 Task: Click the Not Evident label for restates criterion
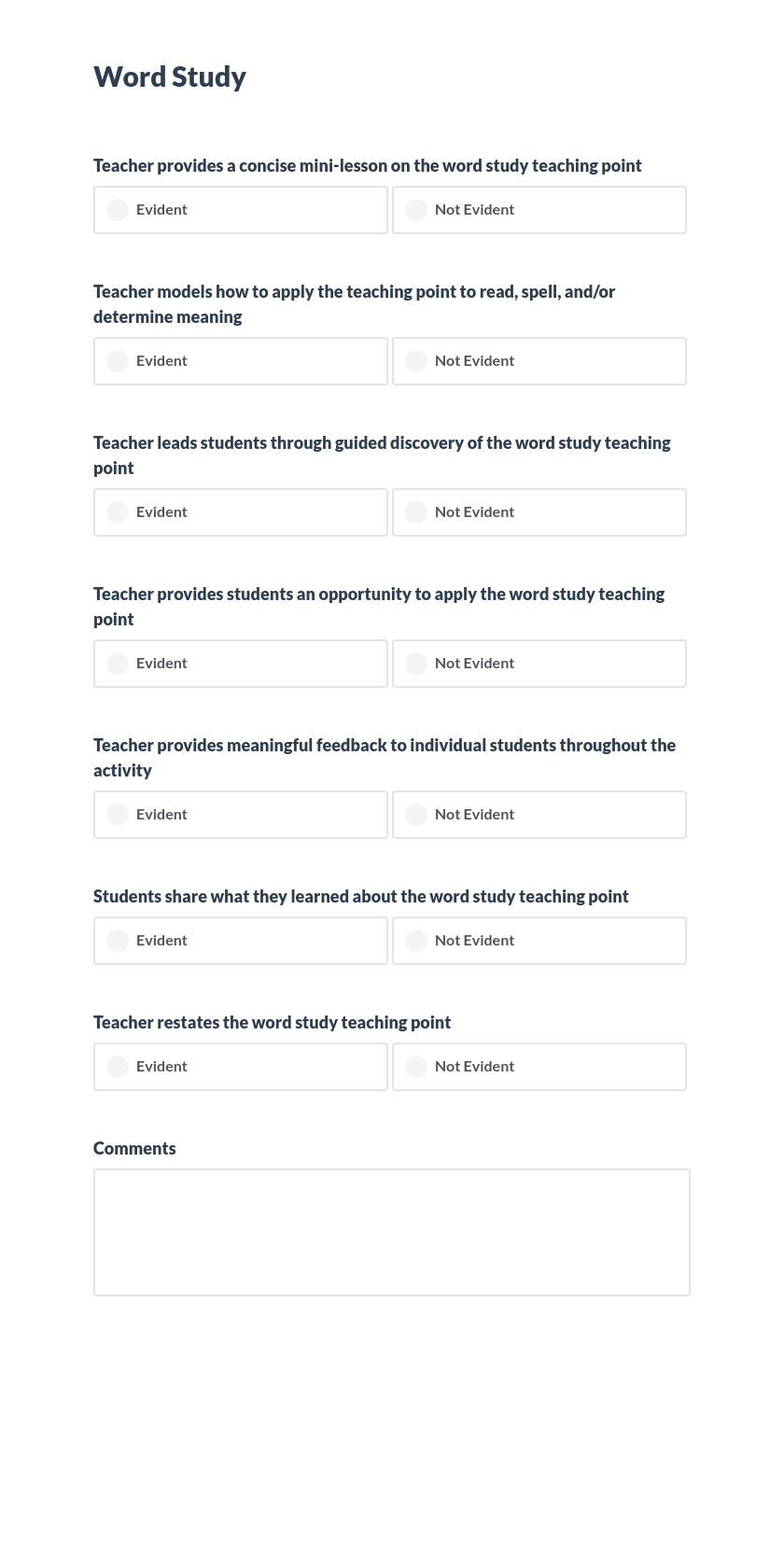[x=474, y=1066]
